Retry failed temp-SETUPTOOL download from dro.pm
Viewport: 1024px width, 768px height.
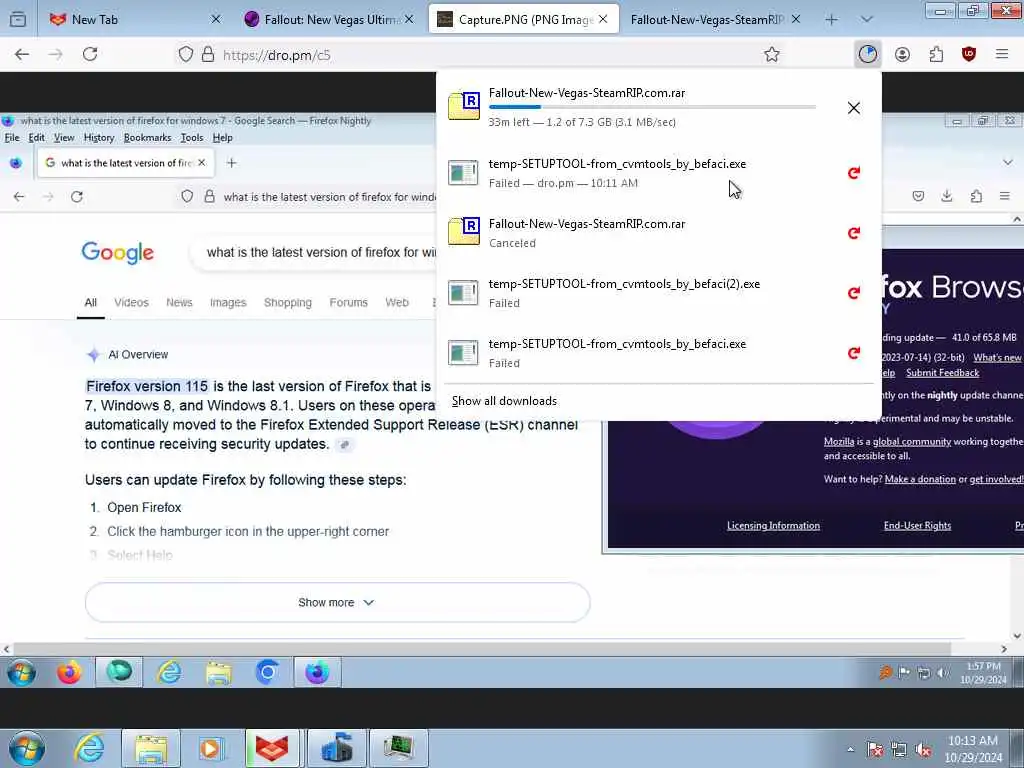point(853,172)
